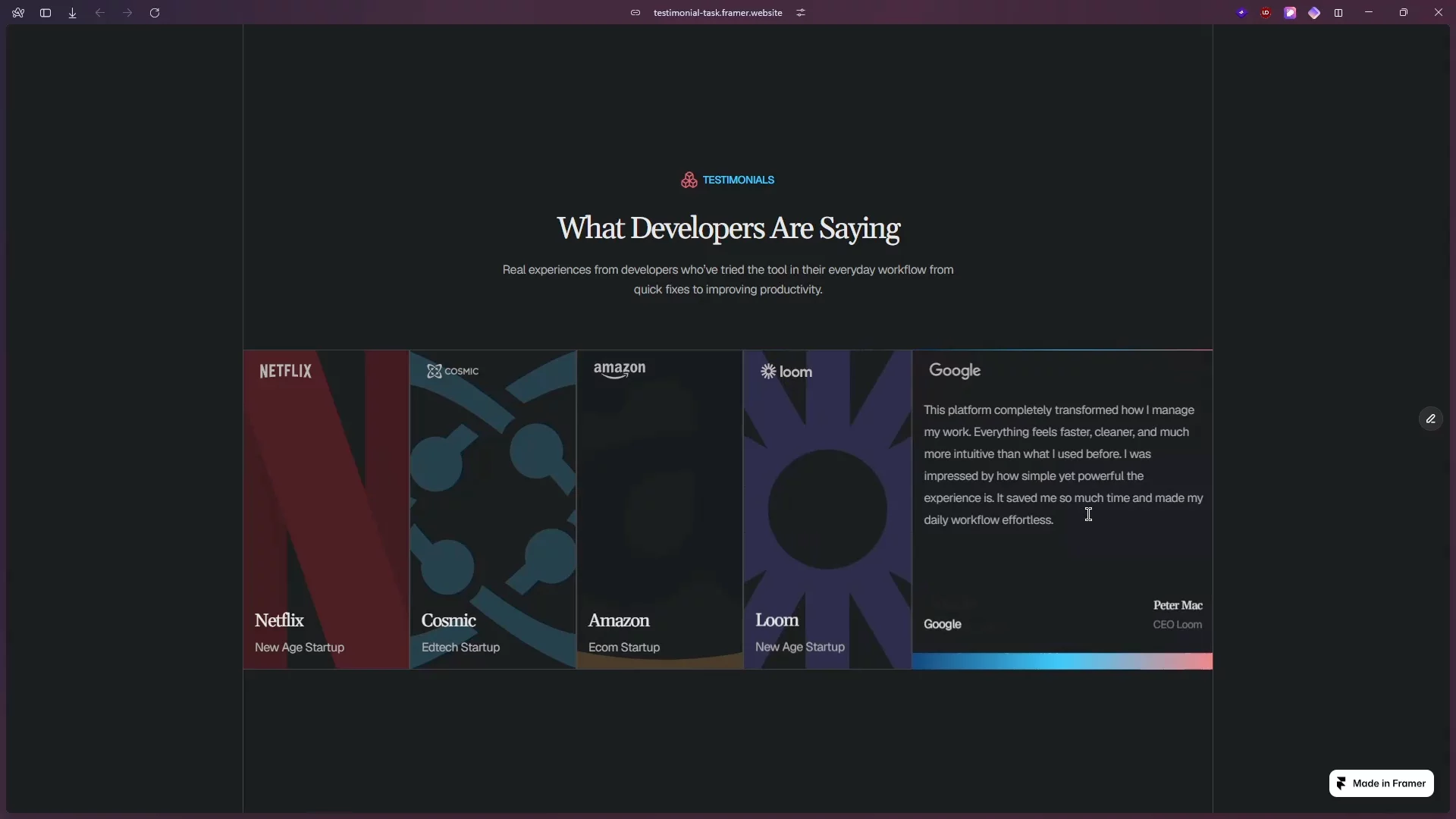Click the red Testimonials badge icon
Image resolution: width=1456 pixels, height=819 pixels.
click(689, 180)
